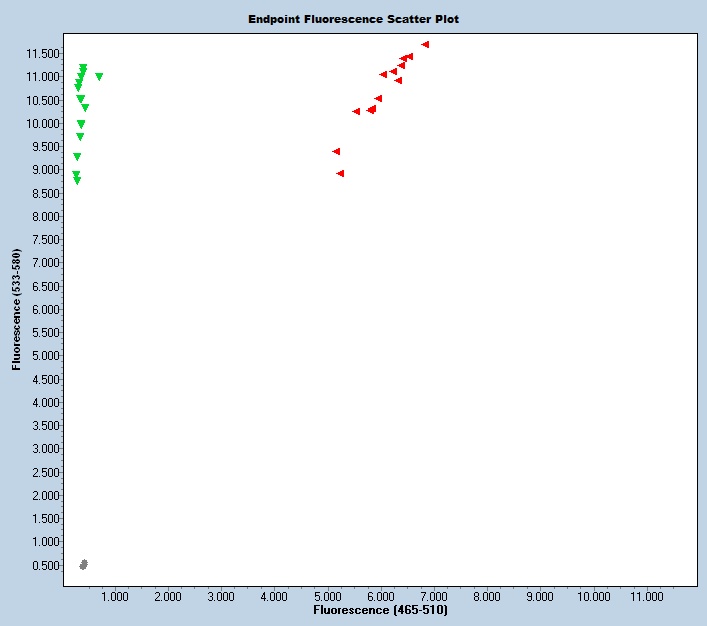Image resolution: width=707 pixels, height=626 pixels.
Task: Select the lowest red triangle marker
Action: pos(340,174)
